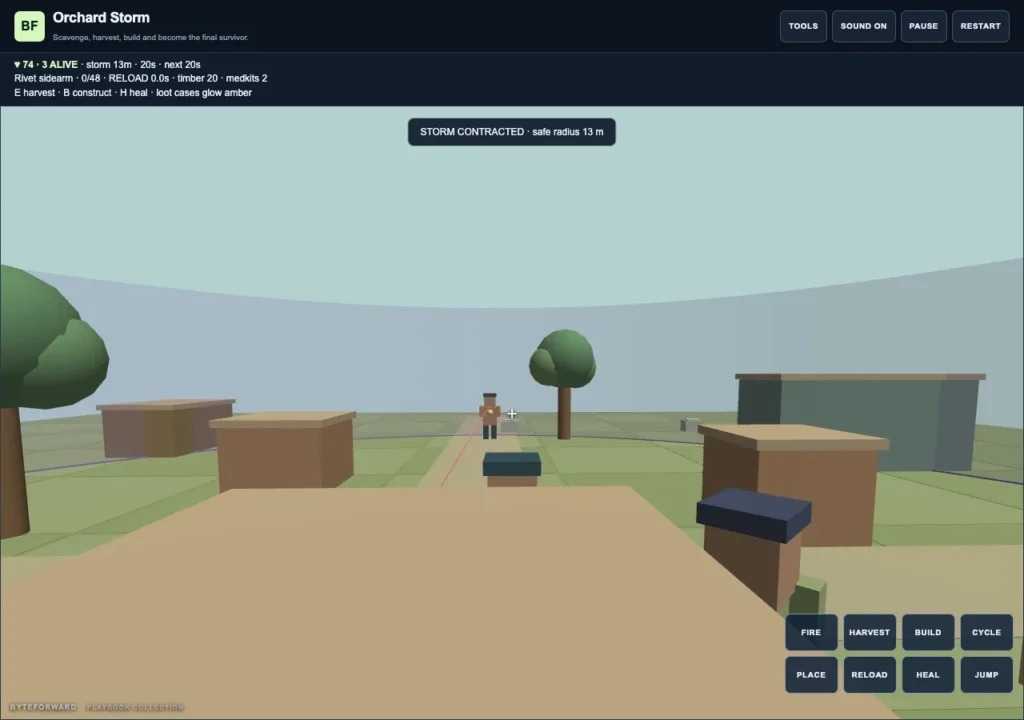
Task: Click the crosshair in the viewport
Action: (x=512, y=414)
